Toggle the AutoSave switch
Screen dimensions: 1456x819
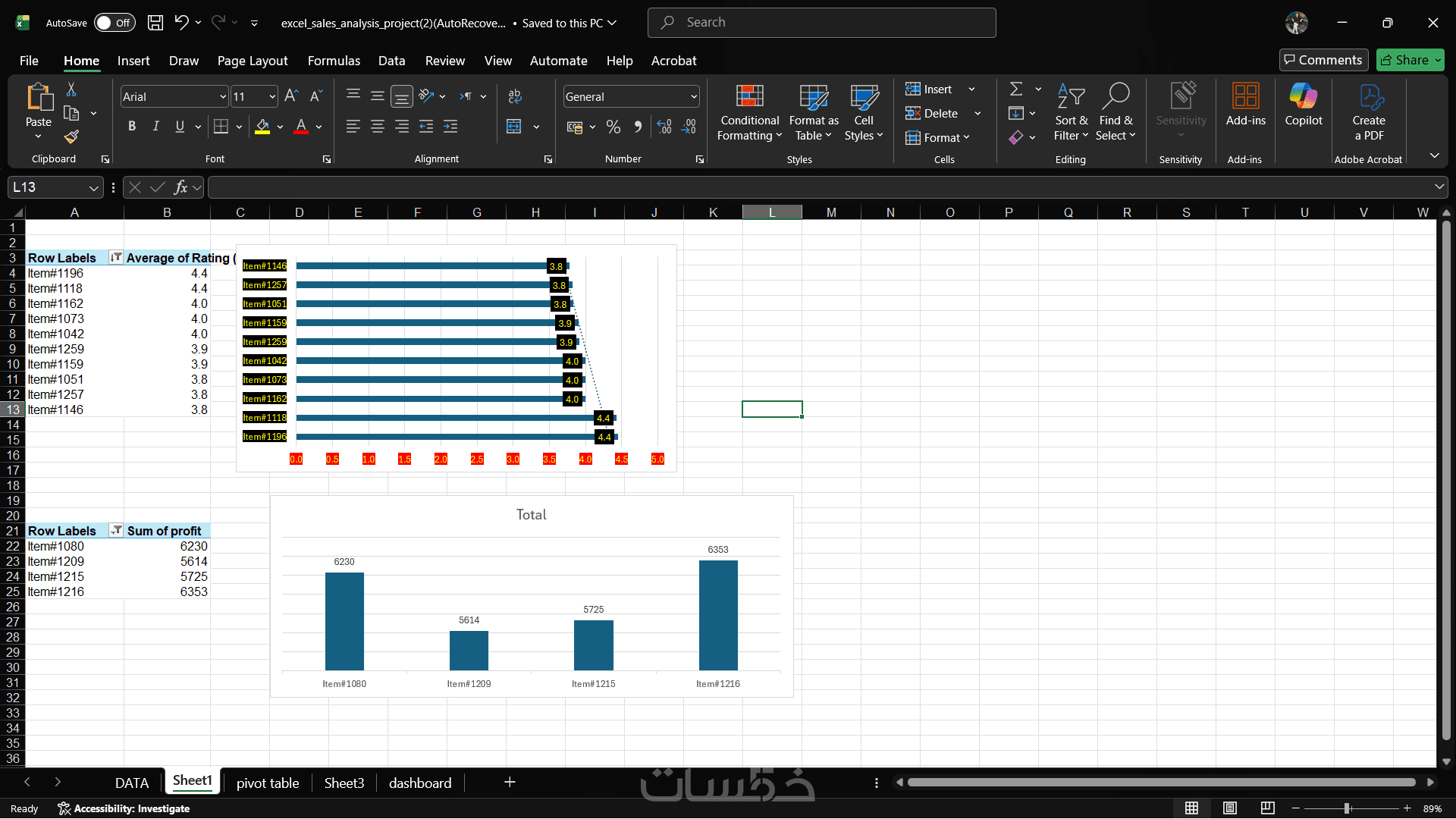pos(115,23)
